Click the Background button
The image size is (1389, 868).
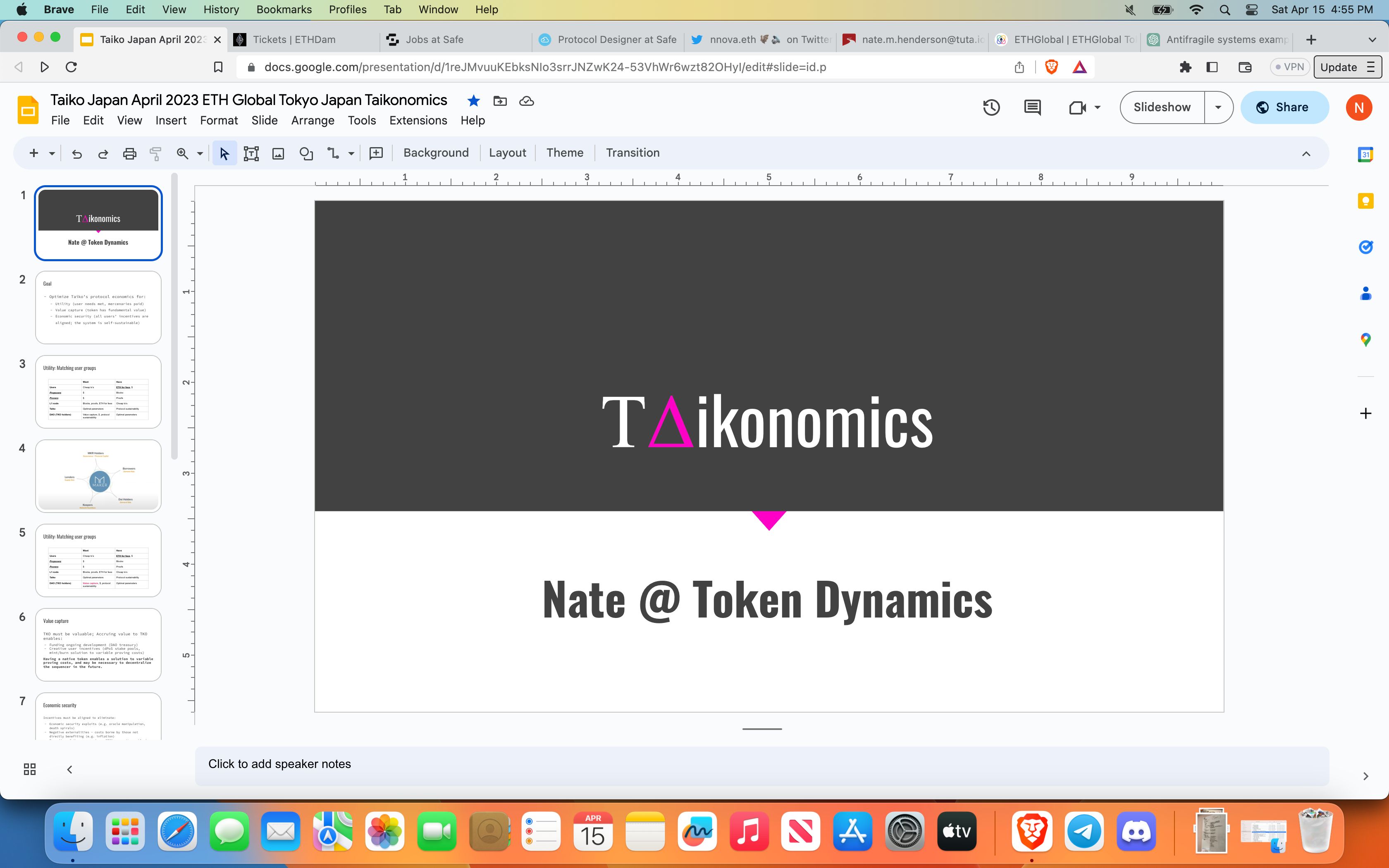436,153
